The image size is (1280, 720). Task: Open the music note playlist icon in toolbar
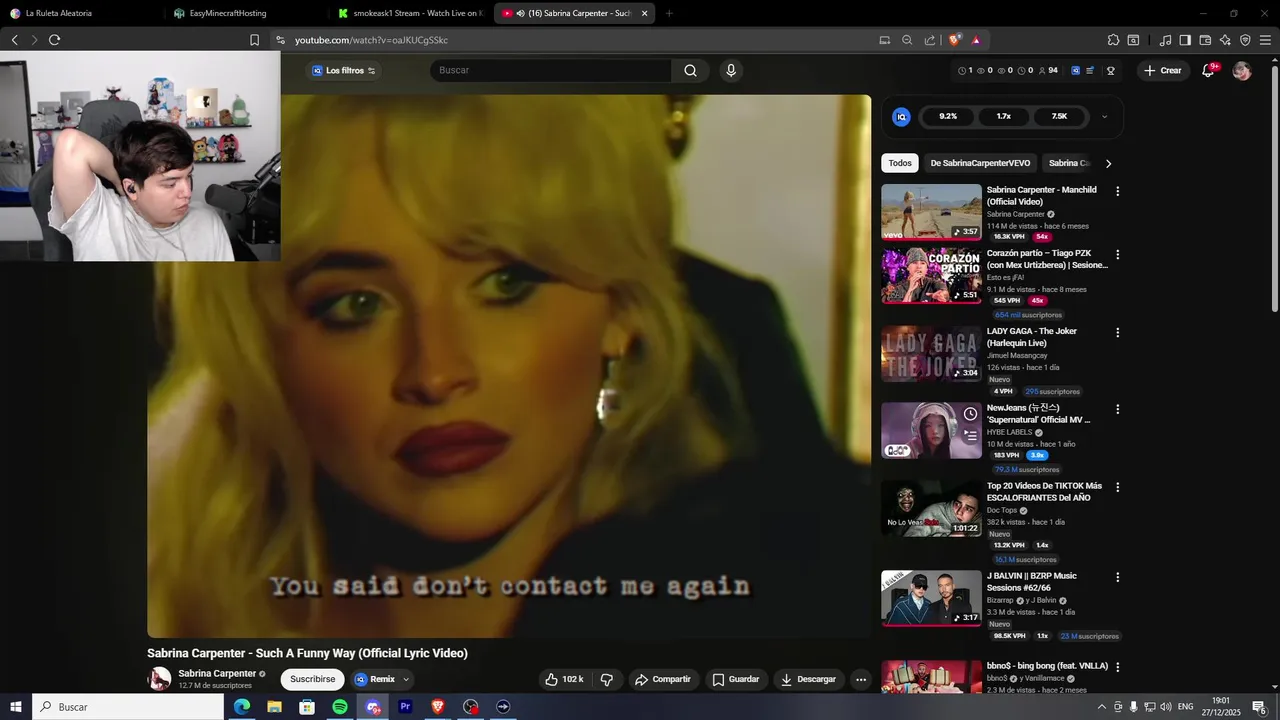[1165, 40]
